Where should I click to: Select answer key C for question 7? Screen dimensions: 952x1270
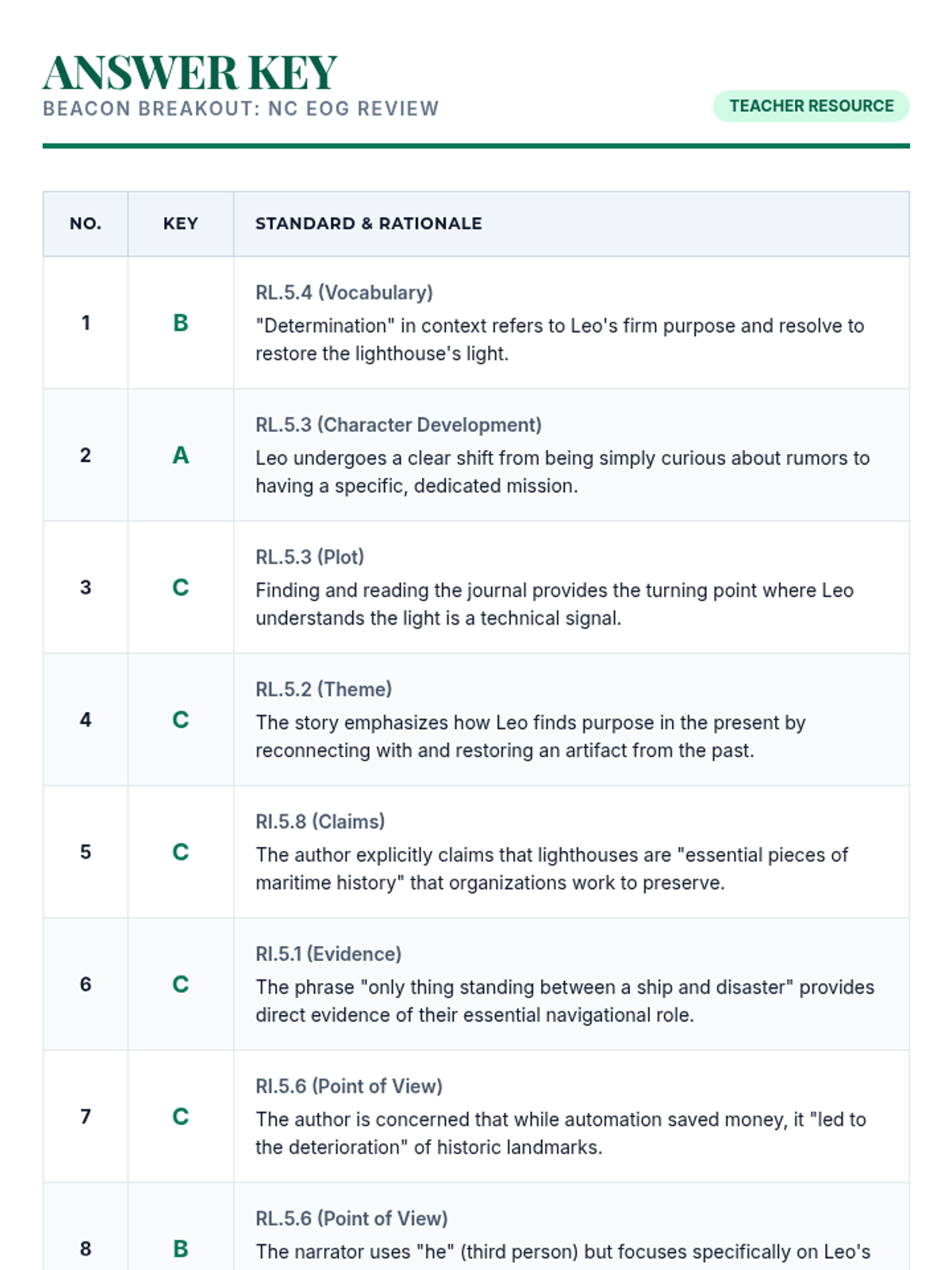(181, 1117)
